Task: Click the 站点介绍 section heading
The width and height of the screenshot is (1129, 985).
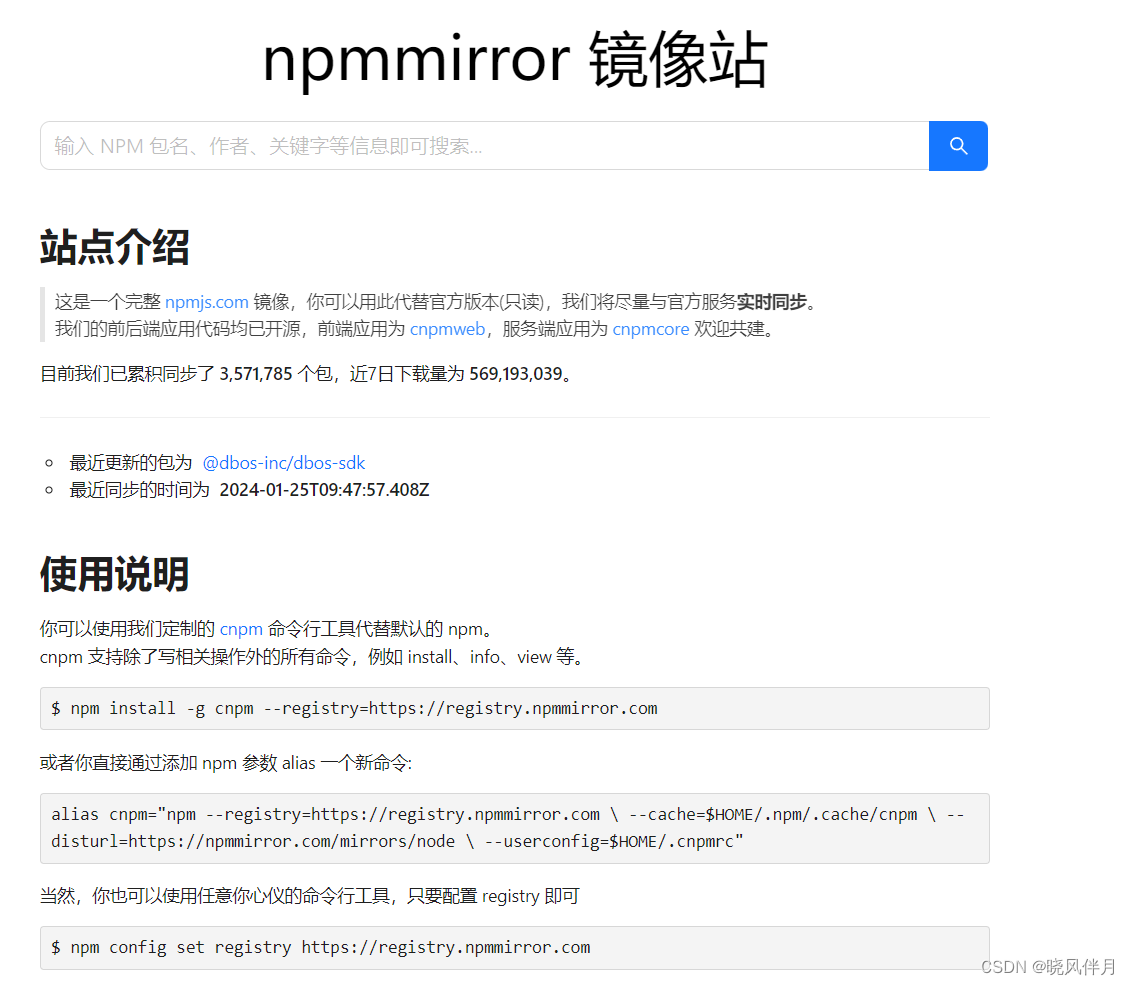Action: point(113,248)
